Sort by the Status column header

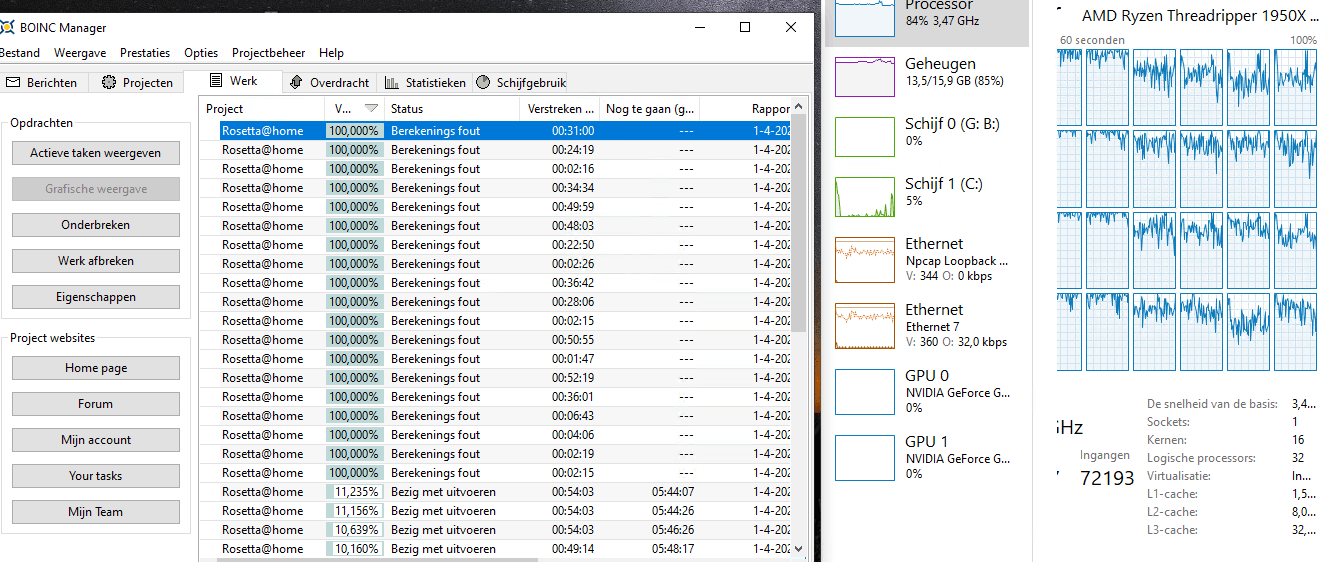(x=452, y=109)
